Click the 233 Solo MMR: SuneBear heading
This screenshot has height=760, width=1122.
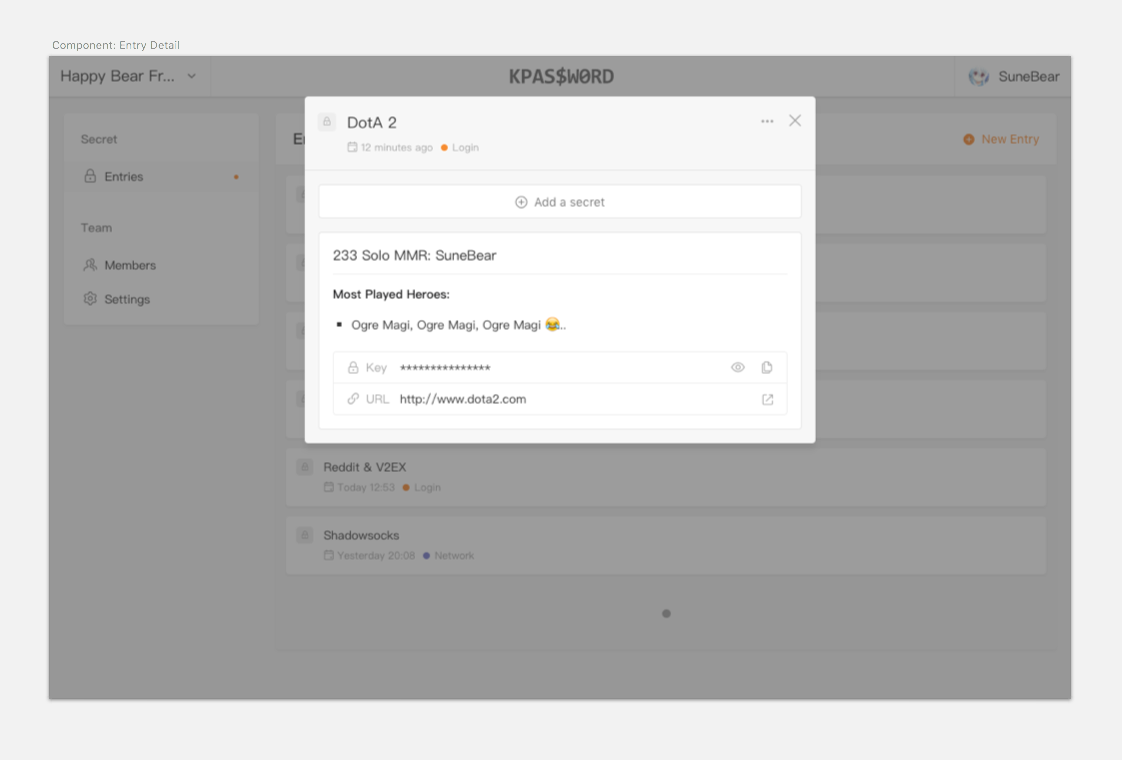pos(414,255)
